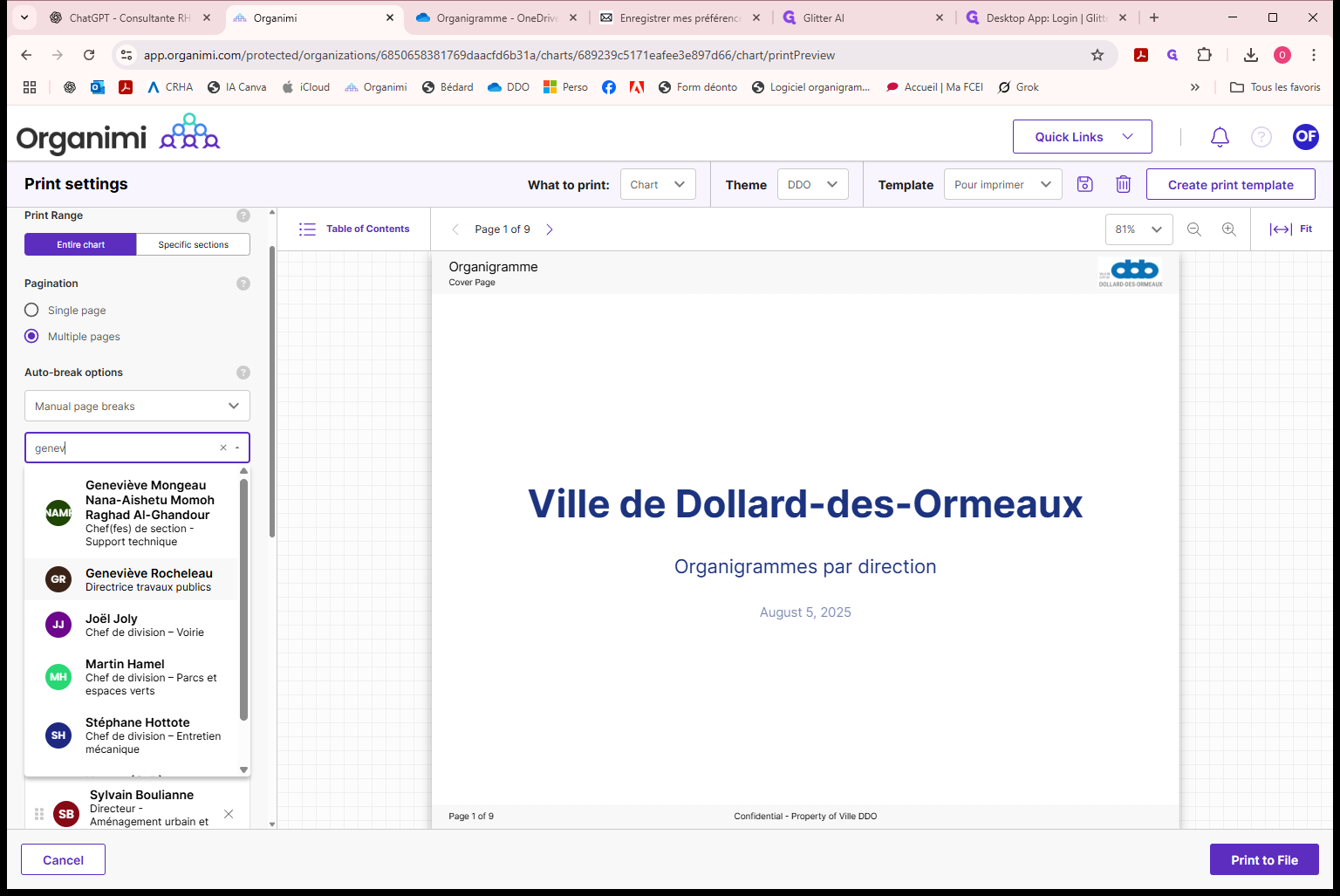Select Geneviève Mongeau group entry

pyautogui.click(x=131, y=513)
